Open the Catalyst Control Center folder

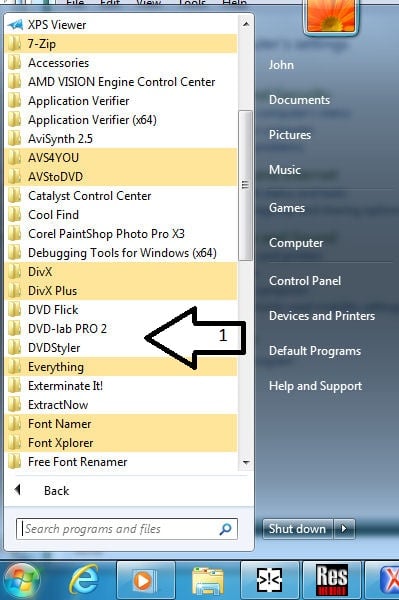click(122, 196)
